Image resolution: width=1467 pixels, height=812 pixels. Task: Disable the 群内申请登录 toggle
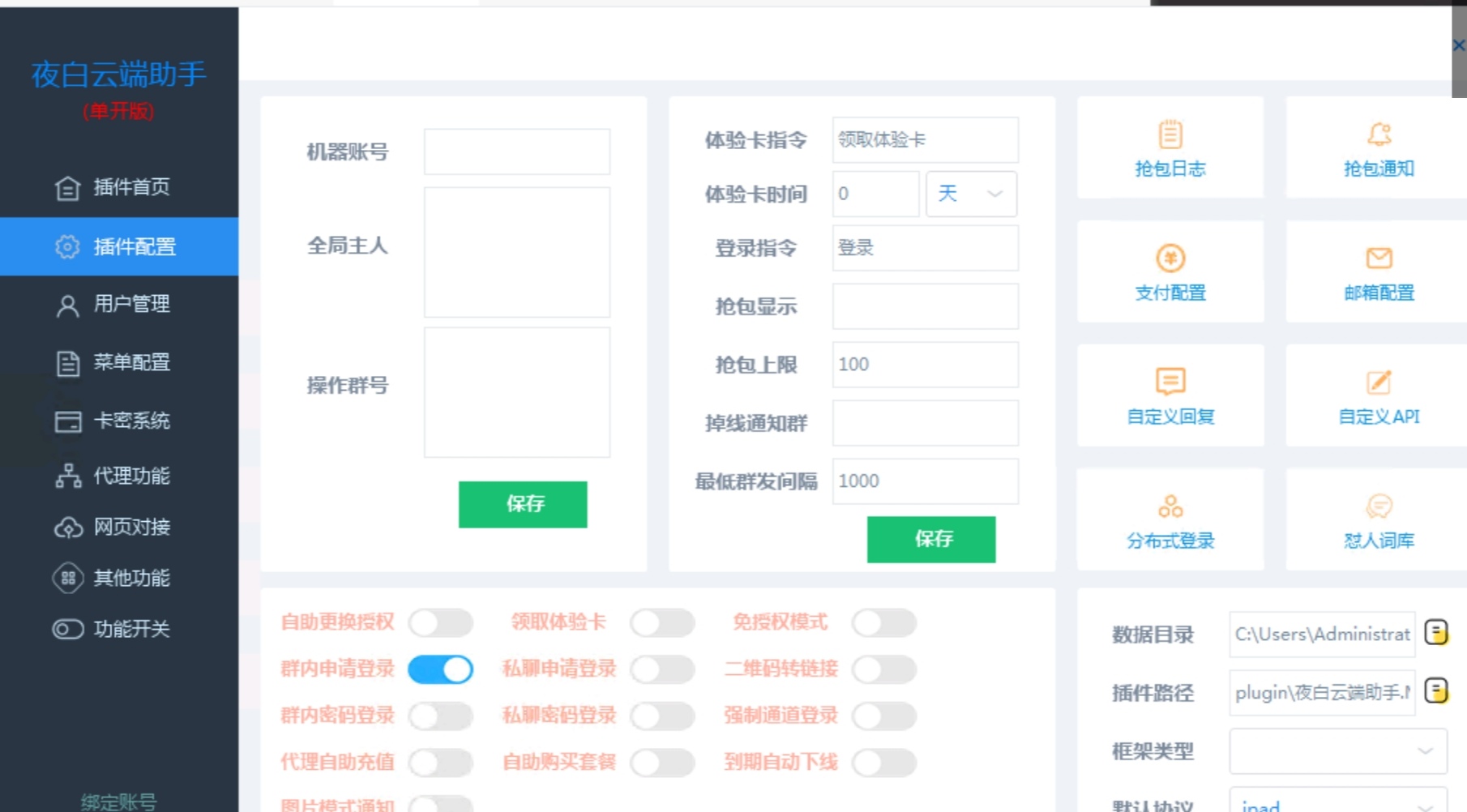[x=440, y=669]
